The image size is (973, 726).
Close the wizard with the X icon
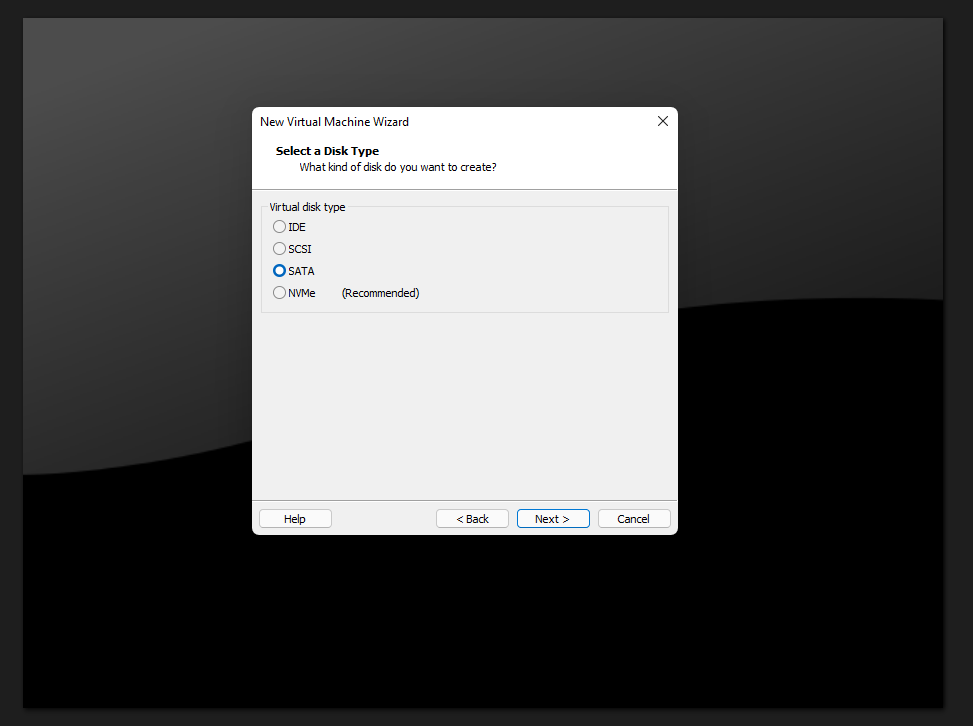point(663,122)
